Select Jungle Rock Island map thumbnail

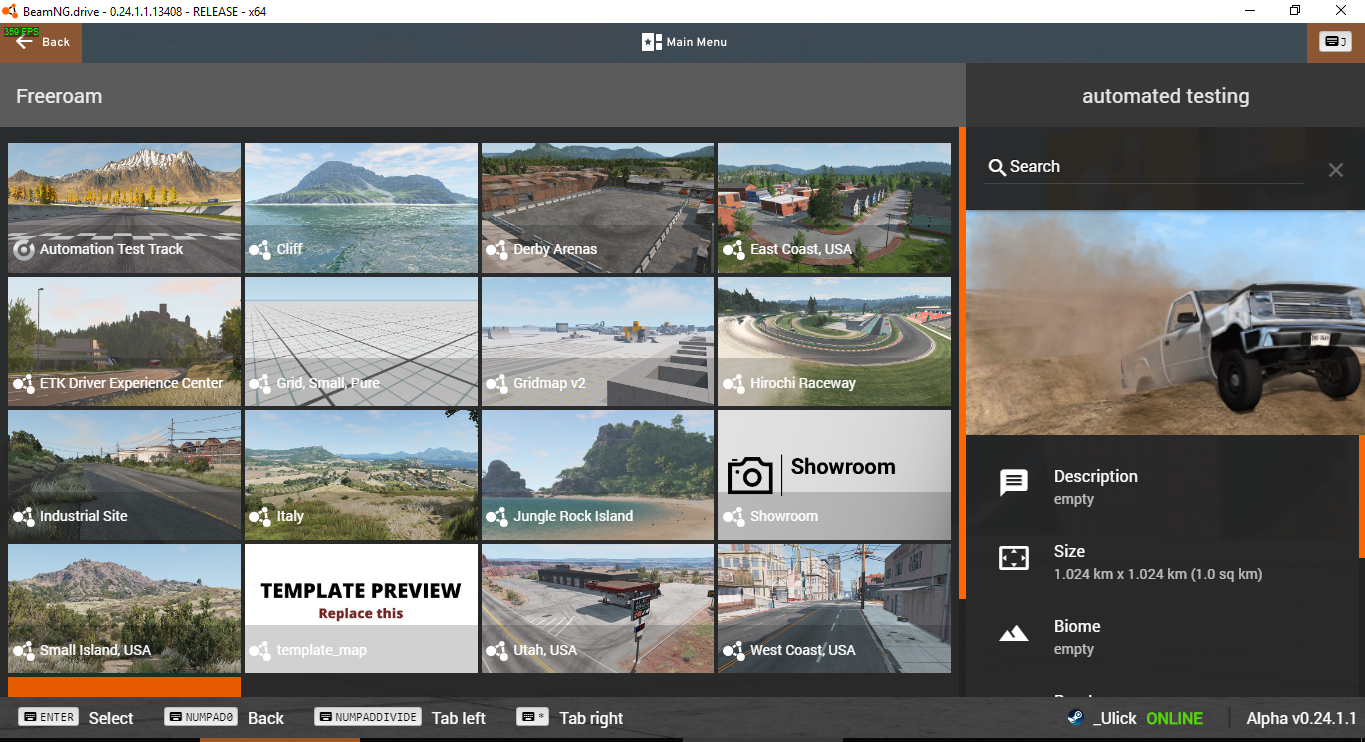click(598, 475)
